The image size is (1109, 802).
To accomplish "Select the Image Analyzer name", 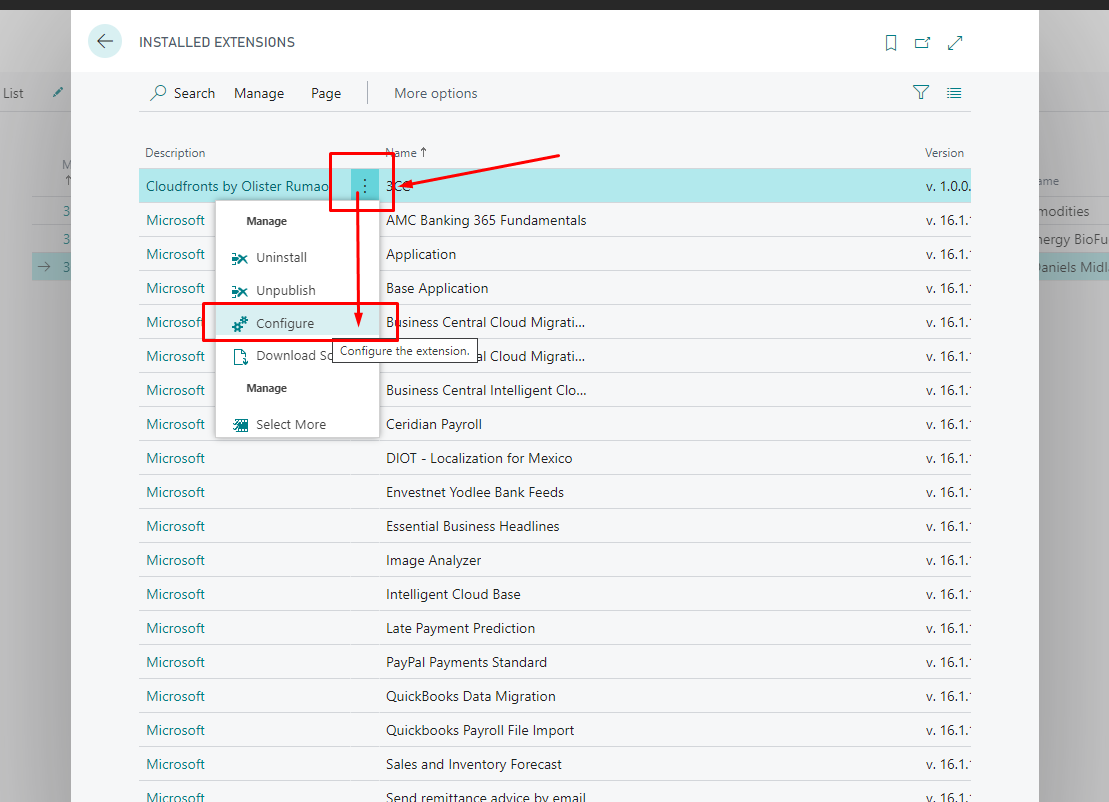I will coord(434,560).
